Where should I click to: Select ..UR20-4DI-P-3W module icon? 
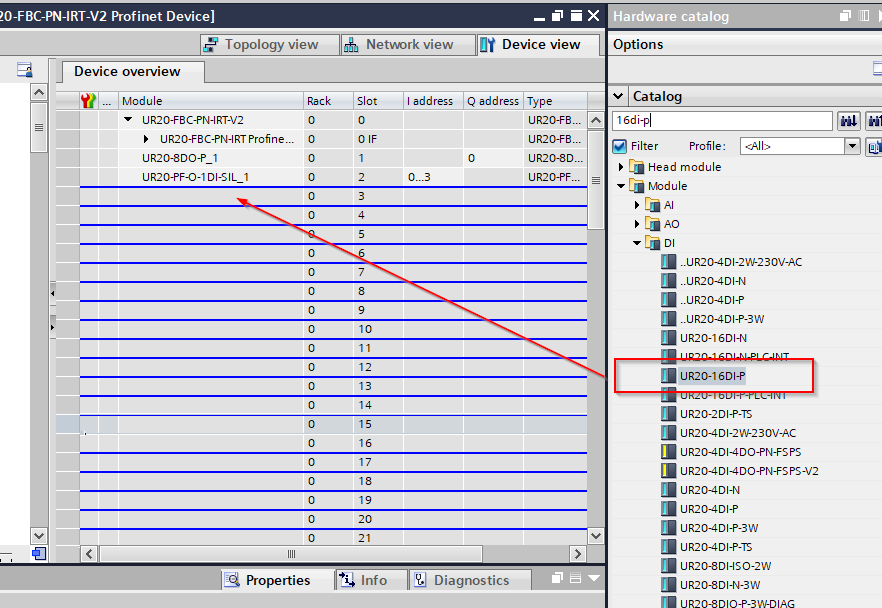(x=668, y=319)
